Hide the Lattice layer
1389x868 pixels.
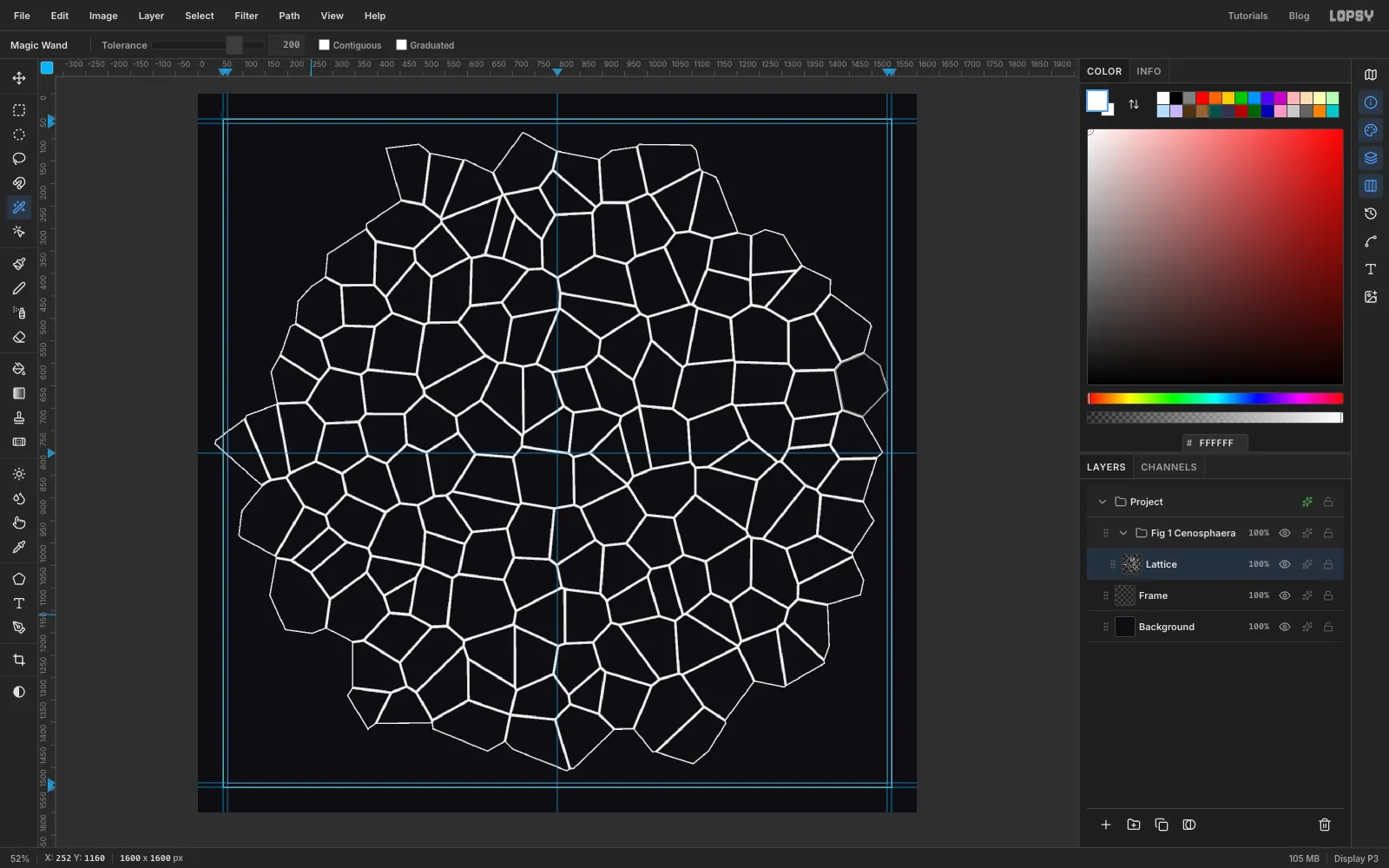[x=1285, y=564]
